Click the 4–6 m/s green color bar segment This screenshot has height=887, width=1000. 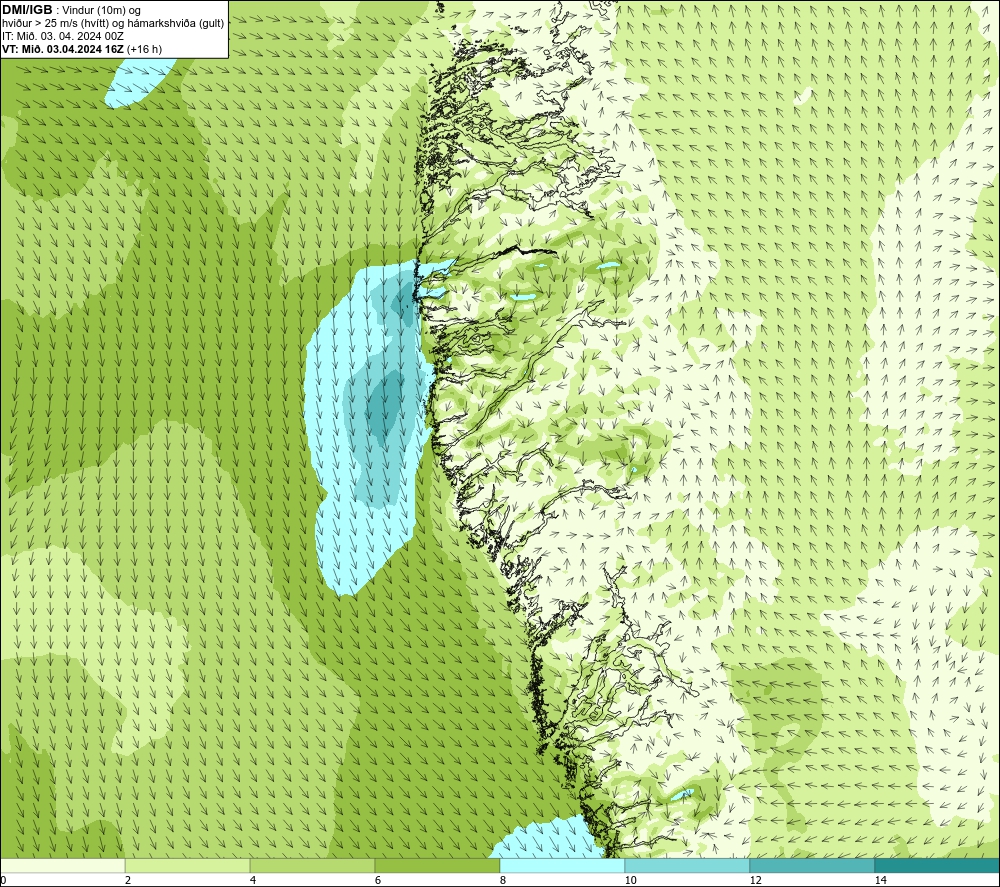(x=312, y=865)
